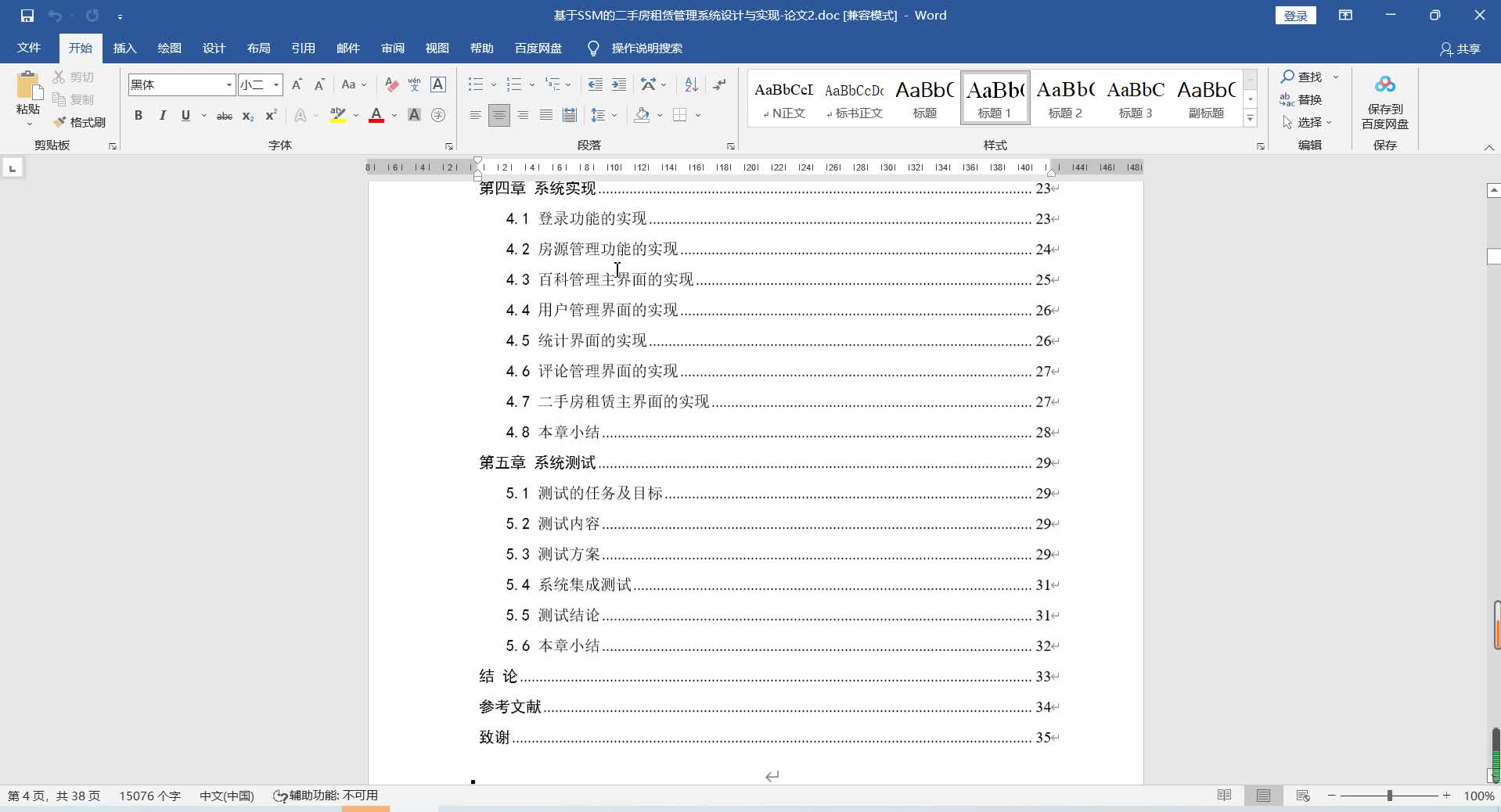Expand the styles gallery list
Screen dimensions: 1501x812
1250,119
